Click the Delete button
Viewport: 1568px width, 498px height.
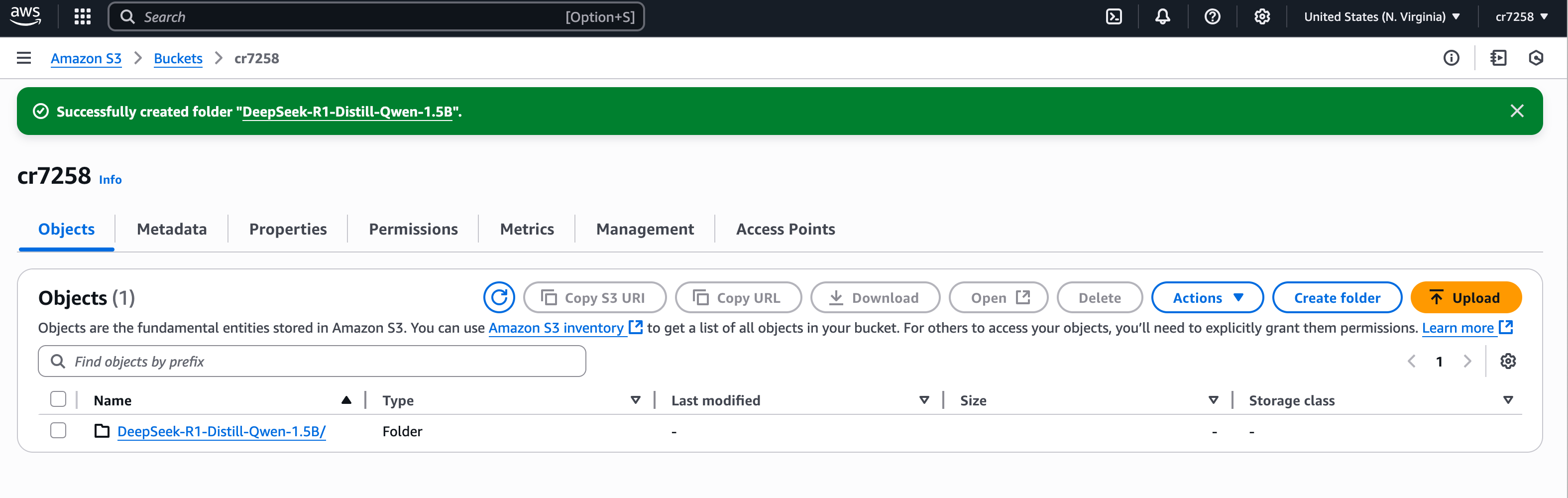tap(1099, 297)
